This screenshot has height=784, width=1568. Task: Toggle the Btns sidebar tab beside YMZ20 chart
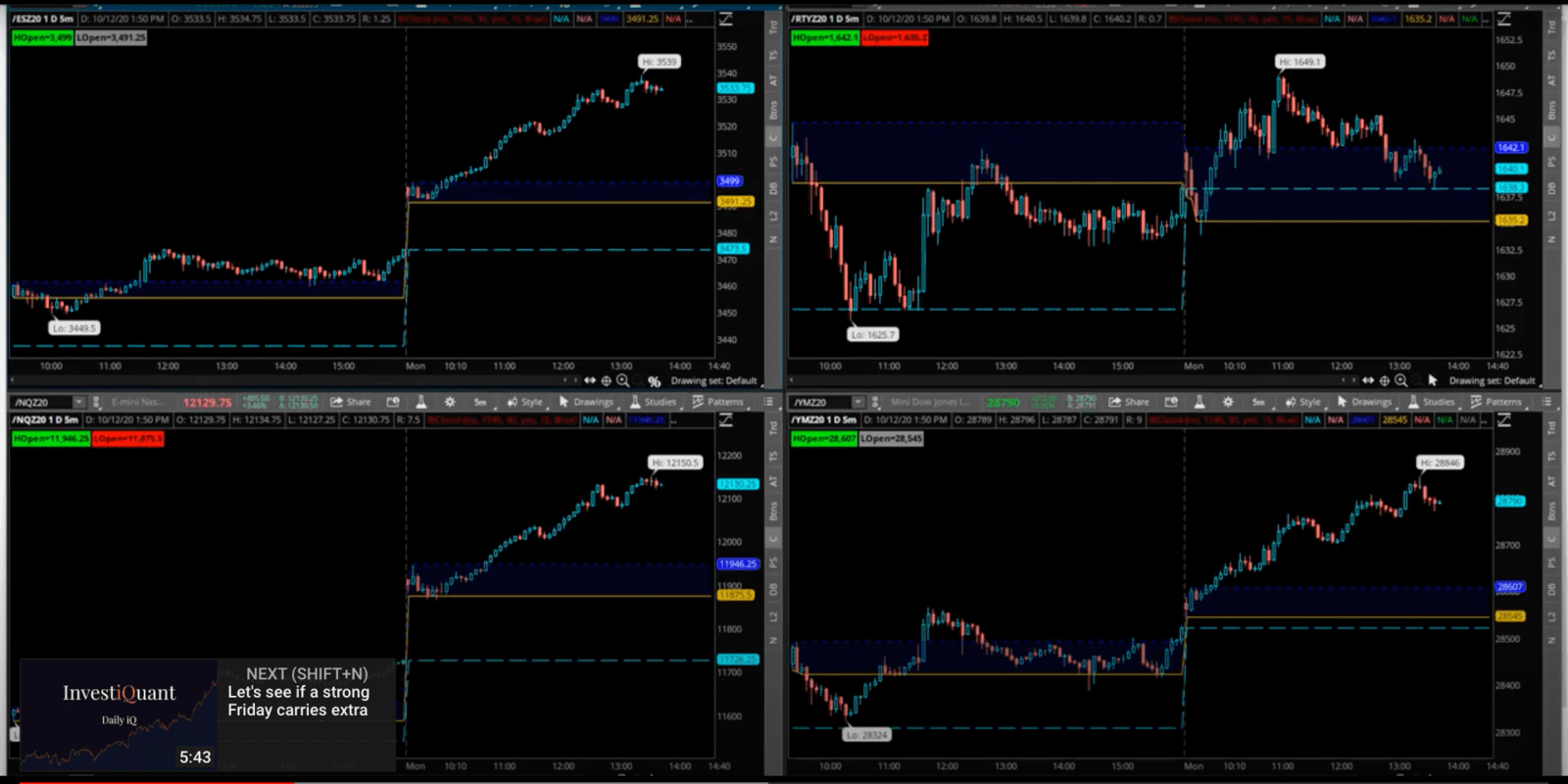tap(1551, 511)
